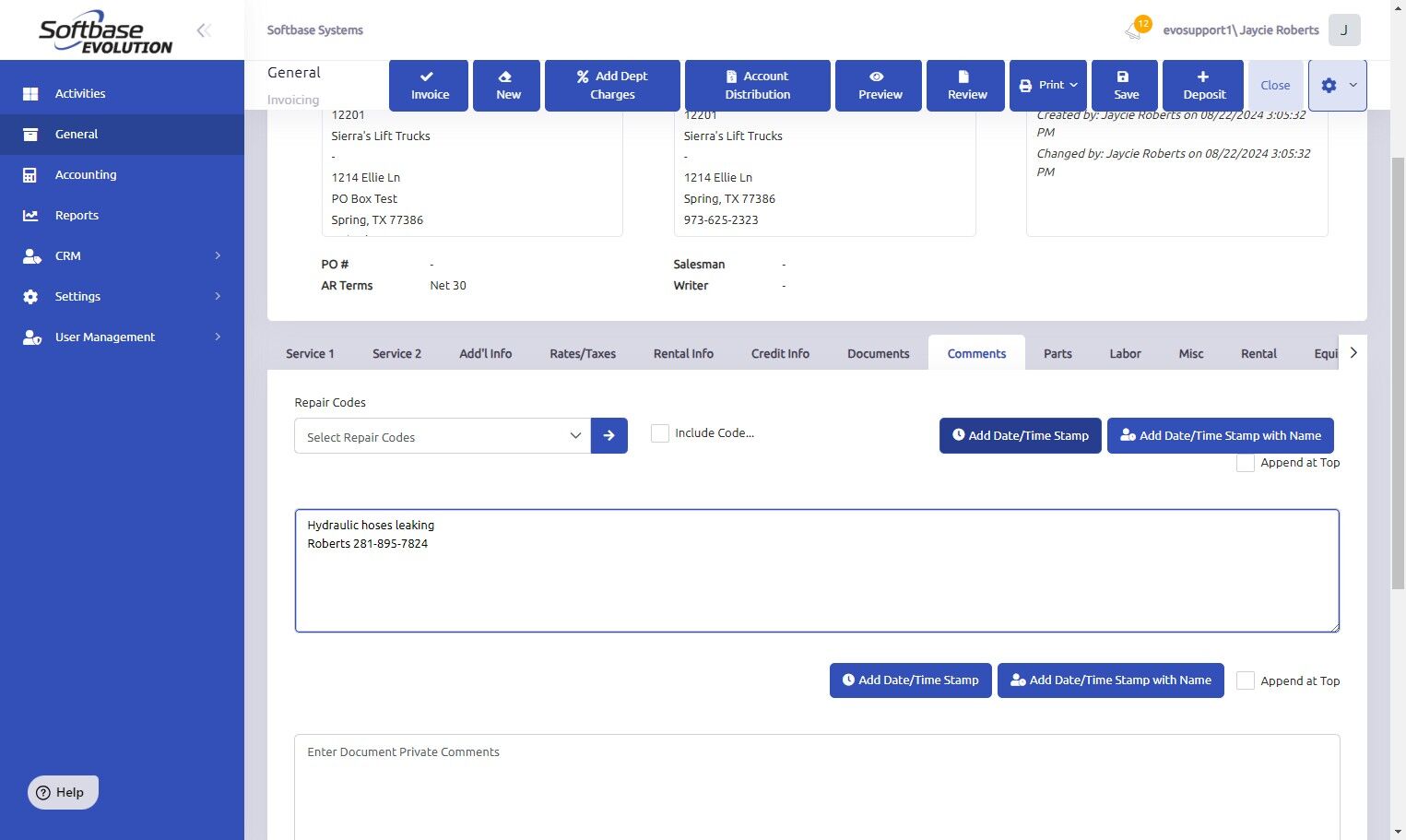Collapse the sidebar with double-chevron icon
Image resolution: width=1406 pixels, height=840 pixels.
tap(204, 30)
